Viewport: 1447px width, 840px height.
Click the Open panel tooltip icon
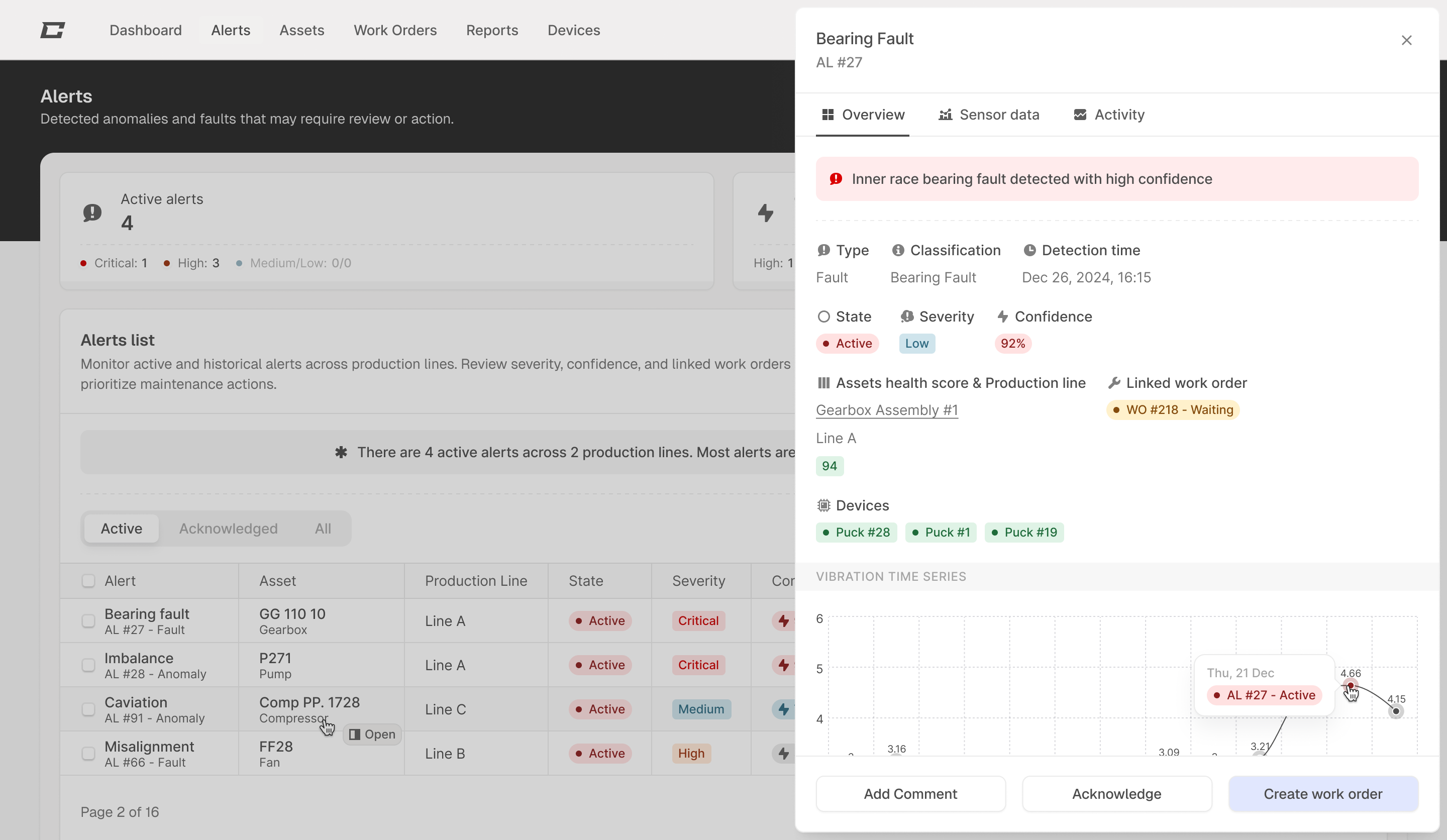355,734
